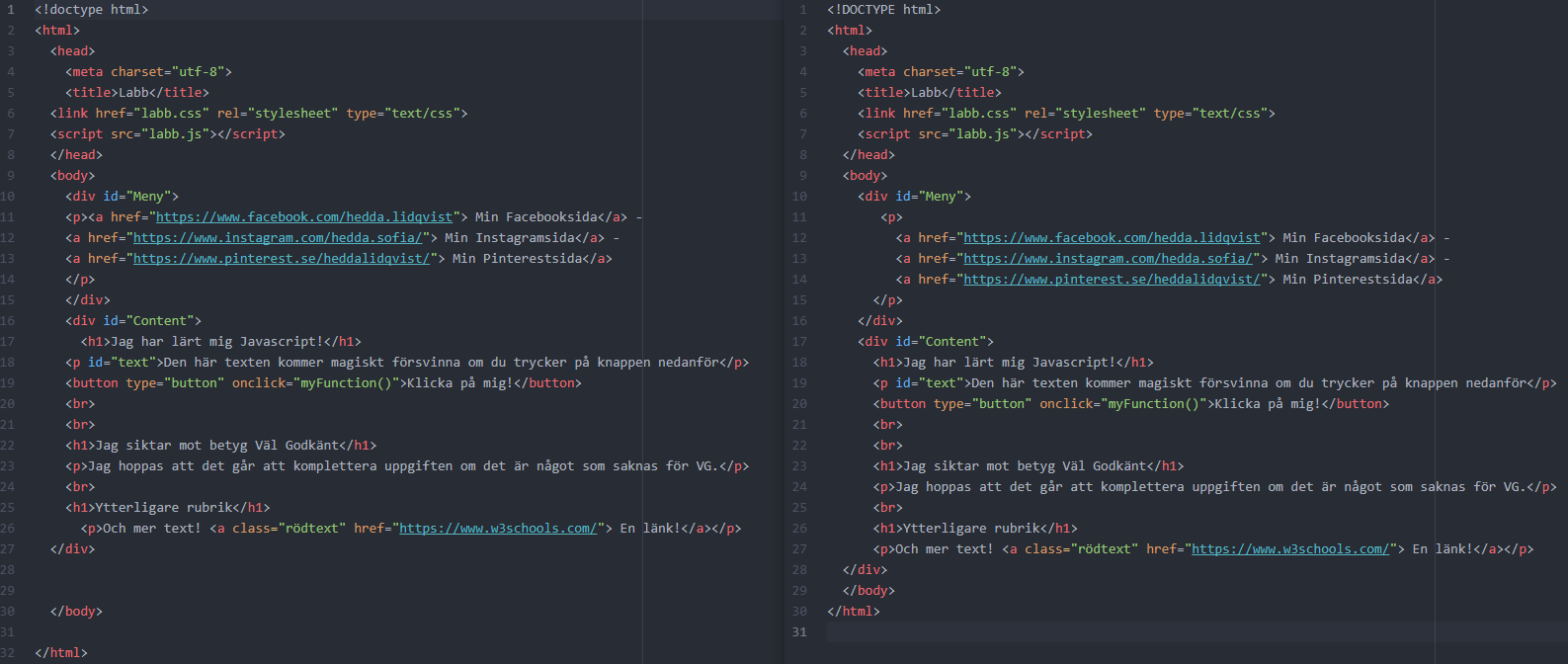
Task: Click line number 20 in right pane gutter
Action: pyautogui.click(x=799, y=404)
